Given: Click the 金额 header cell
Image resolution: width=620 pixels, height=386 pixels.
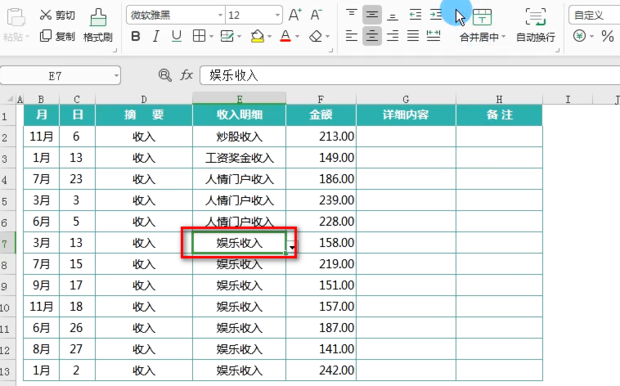Looking at the screenshot, I should point(321,115).
